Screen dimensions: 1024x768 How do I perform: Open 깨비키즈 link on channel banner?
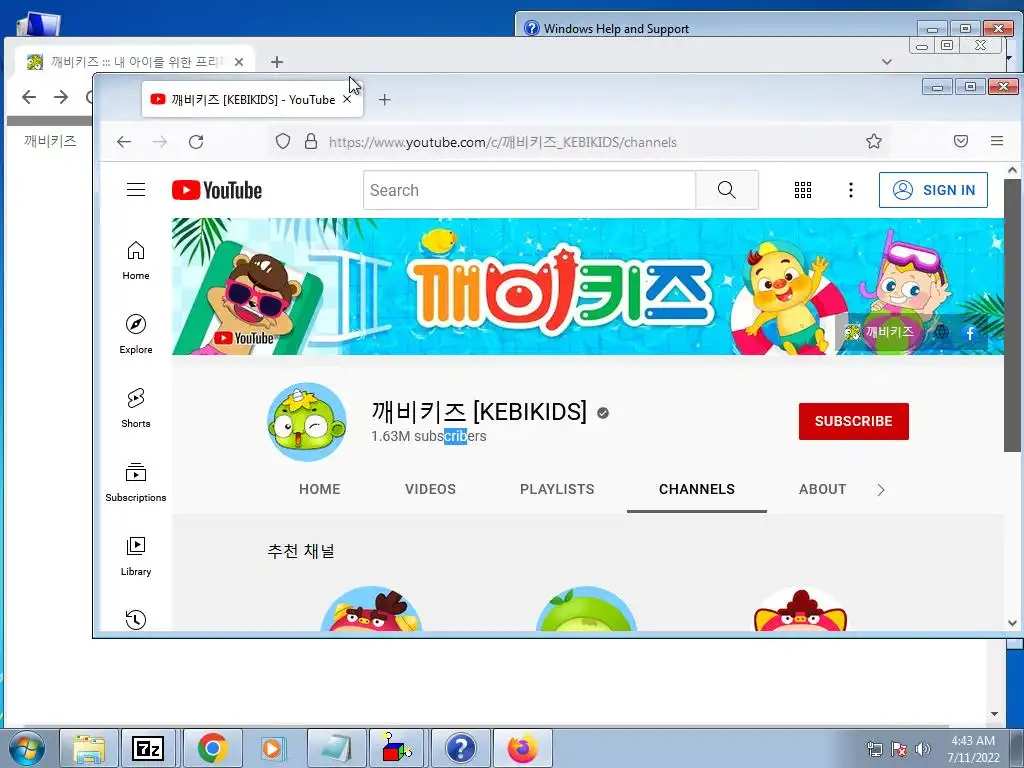[880, 332]
